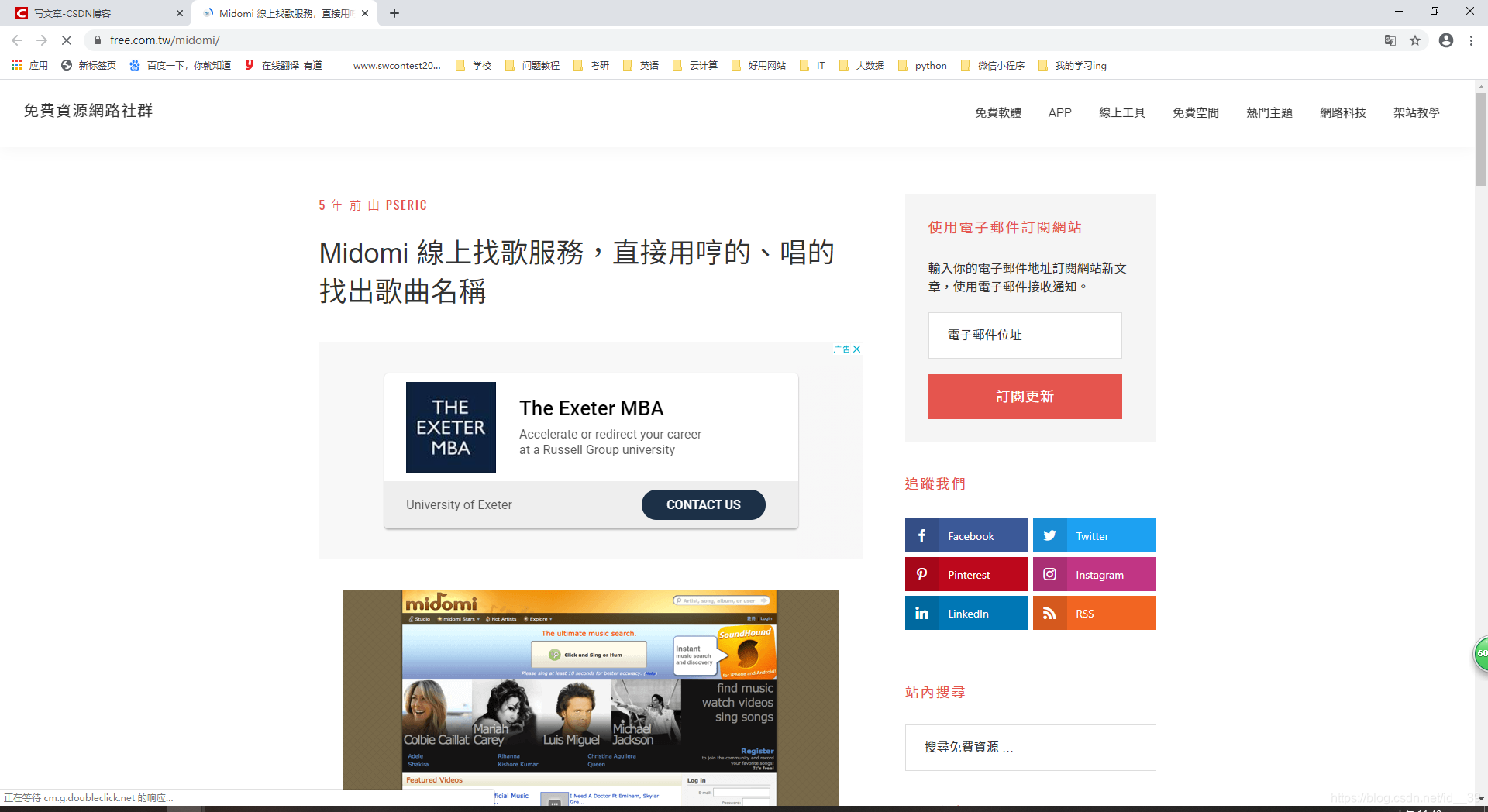Open the www.swcontest20 bookmark
The image size is (1488, 812).
click(x=396, y=66)
